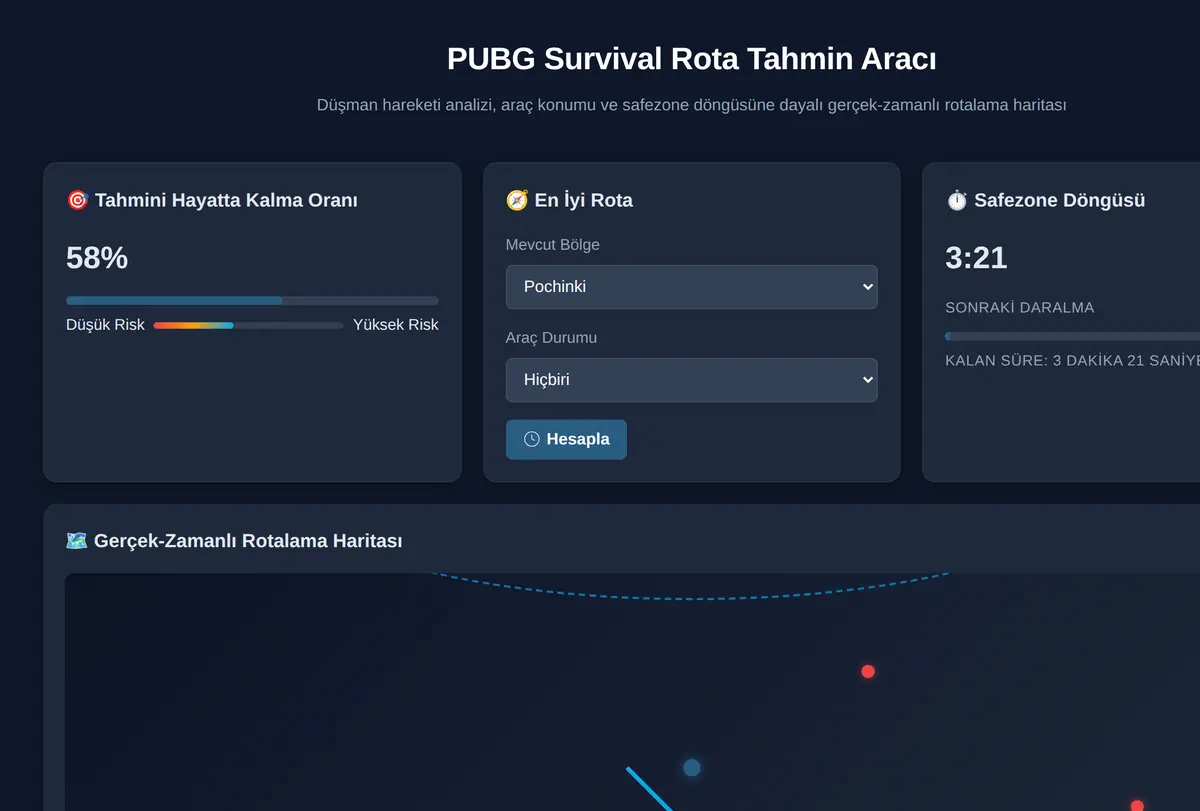The width and height of the screenshot is (1200, 811).
Task: Click the Mevcut Bölge field label
Action: [553, 245]
